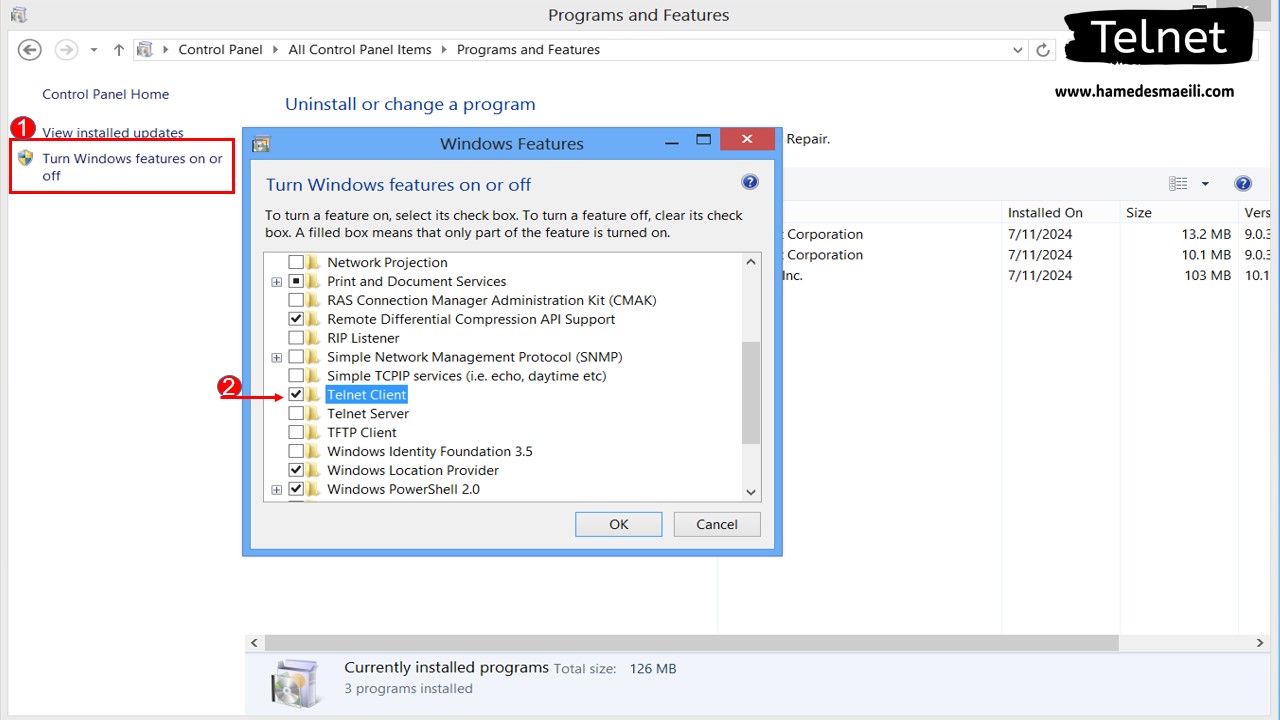Click the feature list scroll up arrow
Image resolution: width=1280 pixels, height=720 pixels.
[x=751, y=262]
